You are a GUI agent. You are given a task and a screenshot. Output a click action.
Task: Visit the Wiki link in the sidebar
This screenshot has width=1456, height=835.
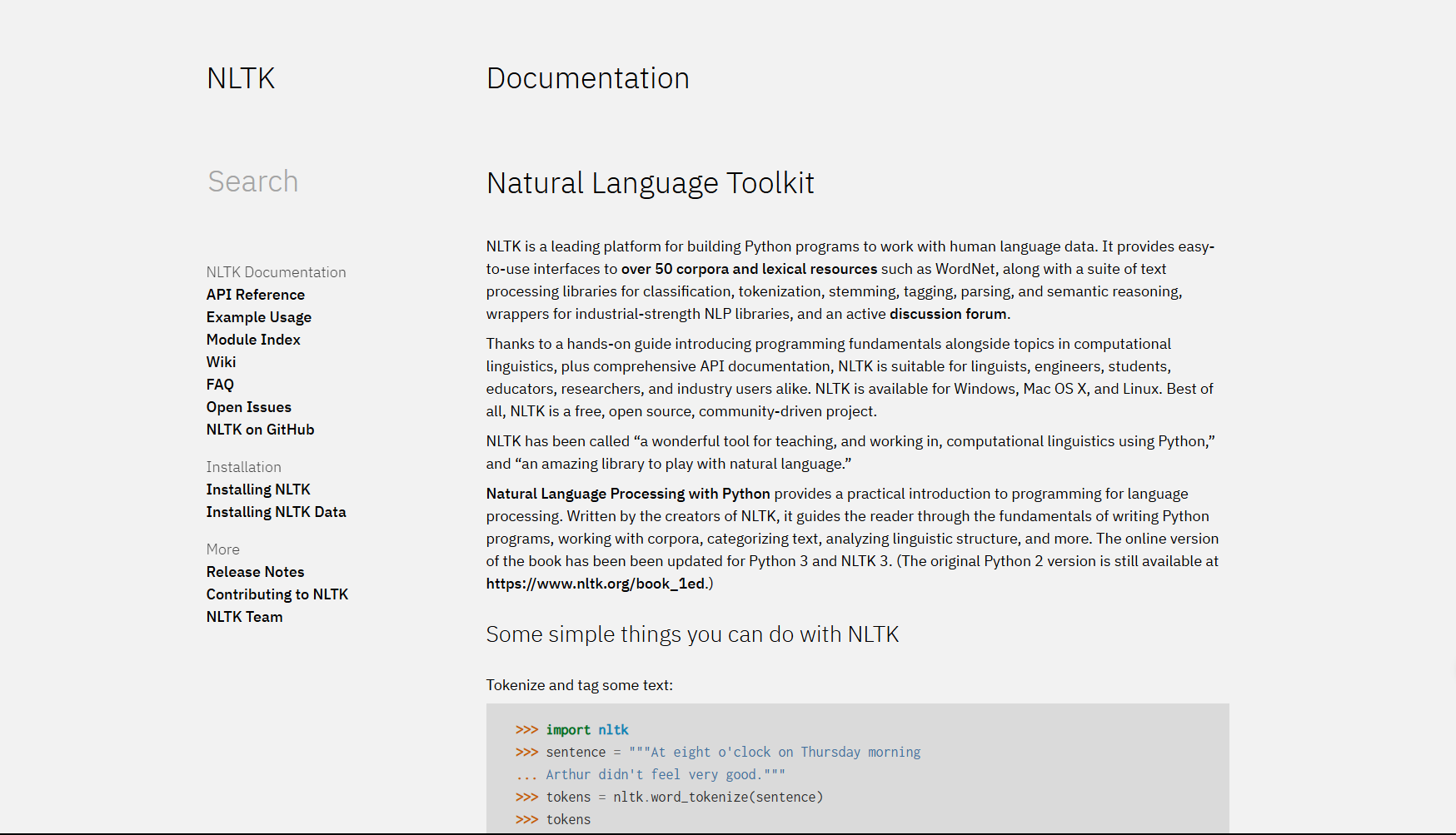click(222, 362)
